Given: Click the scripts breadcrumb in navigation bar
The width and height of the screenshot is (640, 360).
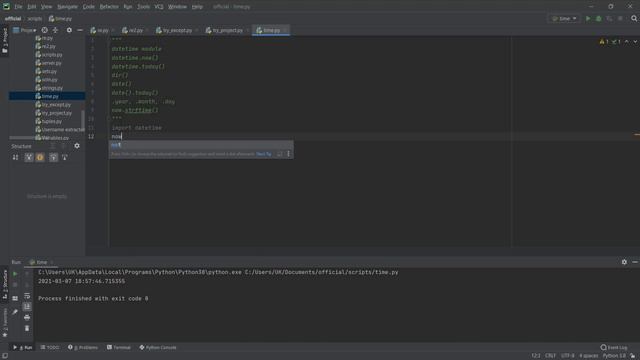Looking at the screenshot, I should 35,19.
